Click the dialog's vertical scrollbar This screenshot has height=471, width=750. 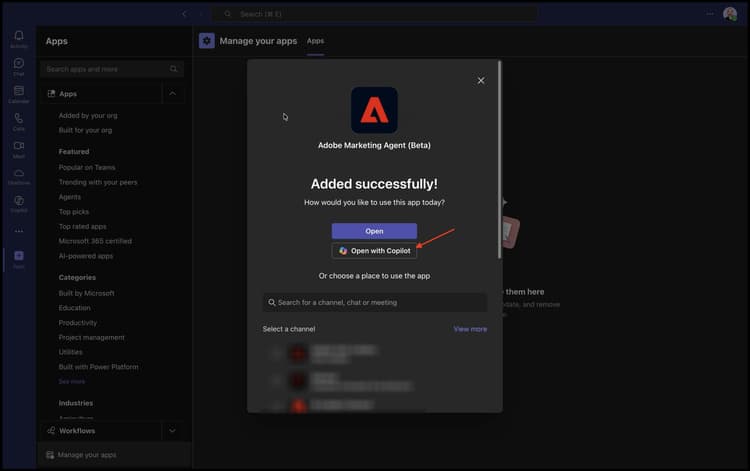click(500, 160)
